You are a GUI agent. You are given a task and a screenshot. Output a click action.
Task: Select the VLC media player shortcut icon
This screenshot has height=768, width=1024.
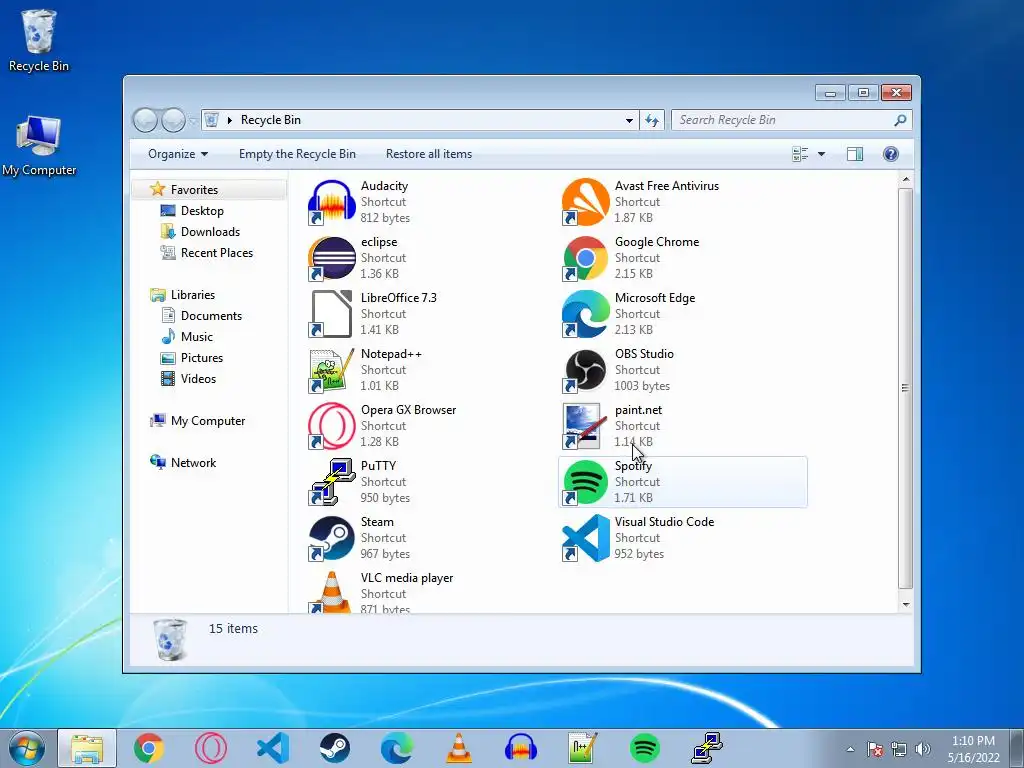[x=332, y=592]
